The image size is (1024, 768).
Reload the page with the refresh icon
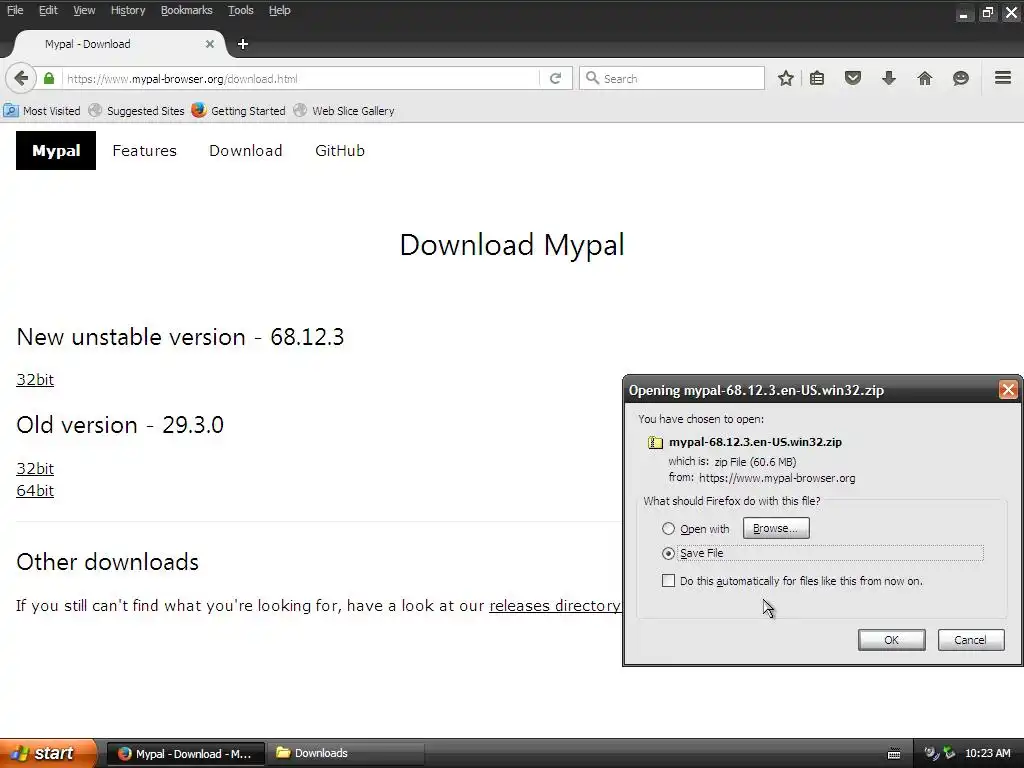(x=556, y=78)
